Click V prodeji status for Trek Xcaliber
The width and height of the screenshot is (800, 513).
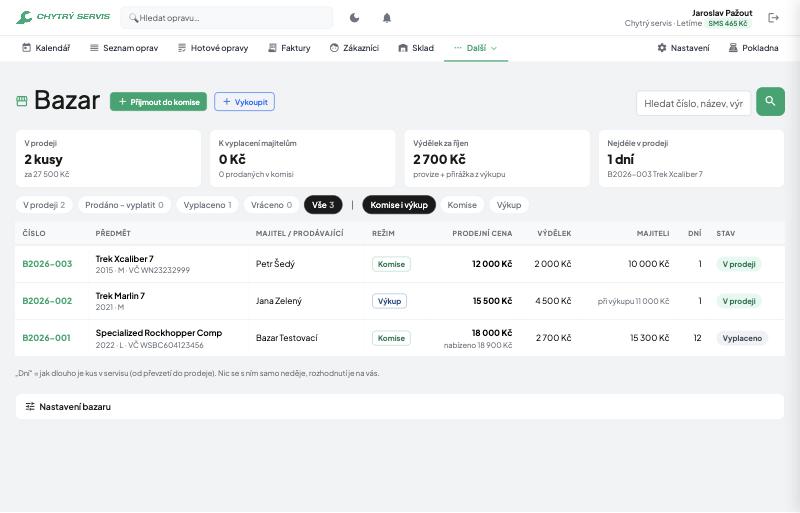739,264
